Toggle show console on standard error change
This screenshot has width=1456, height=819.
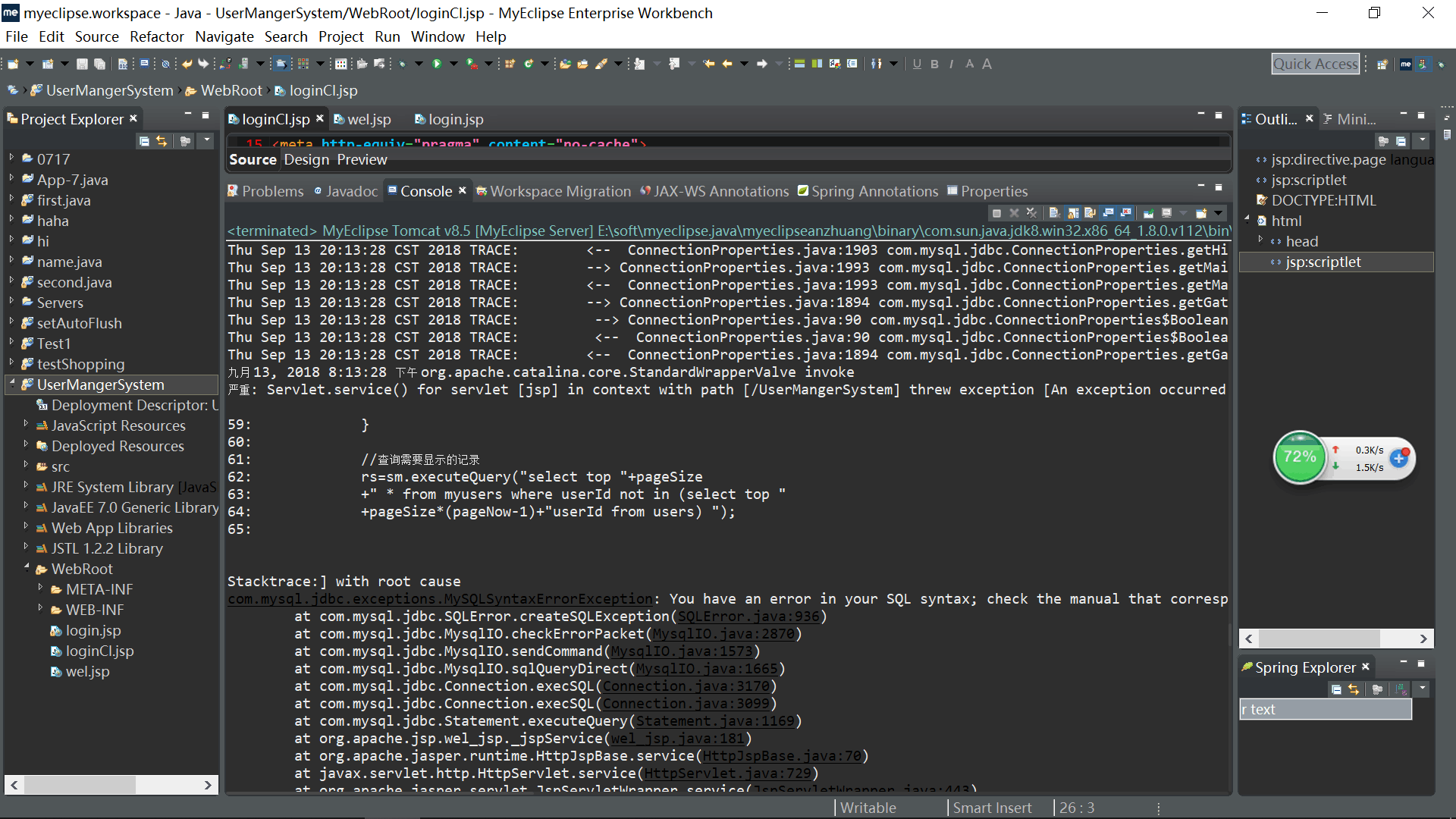pos(1125,213)
